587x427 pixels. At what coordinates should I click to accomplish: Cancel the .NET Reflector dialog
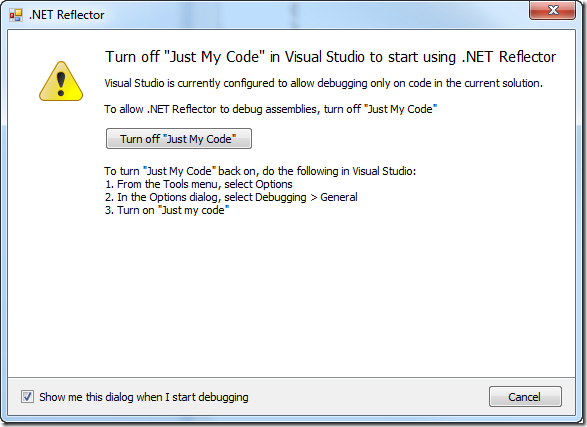[x=525, y=397]
